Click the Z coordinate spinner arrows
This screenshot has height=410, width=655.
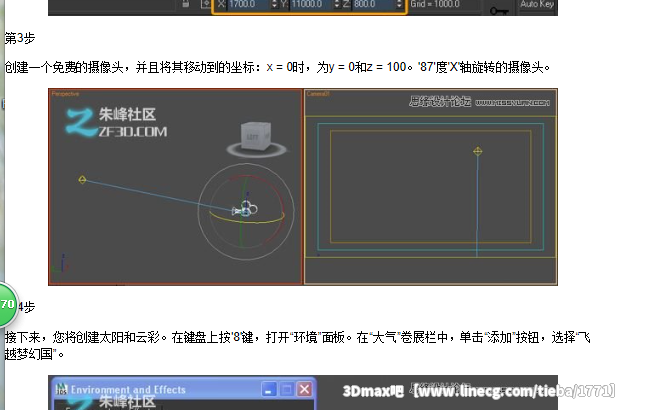399,4
